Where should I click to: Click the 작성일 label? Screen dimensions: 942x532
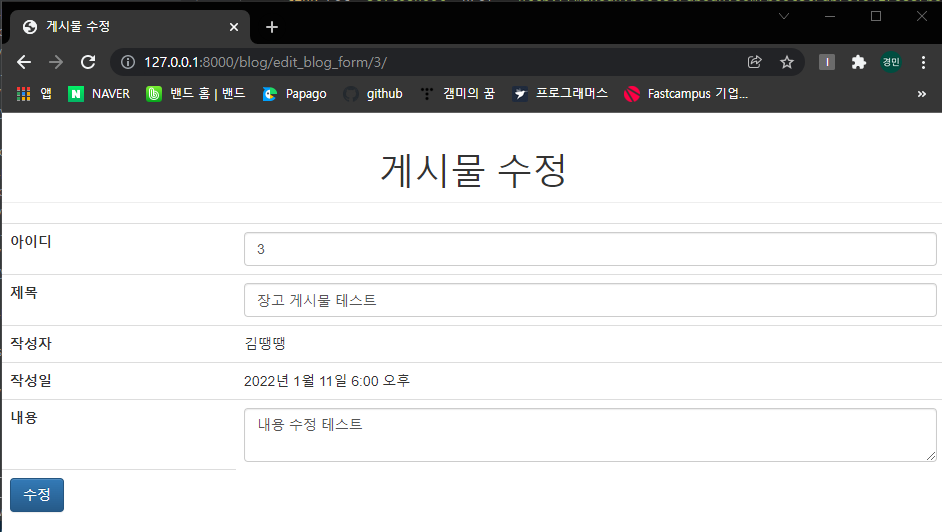(x=31, y=381)
